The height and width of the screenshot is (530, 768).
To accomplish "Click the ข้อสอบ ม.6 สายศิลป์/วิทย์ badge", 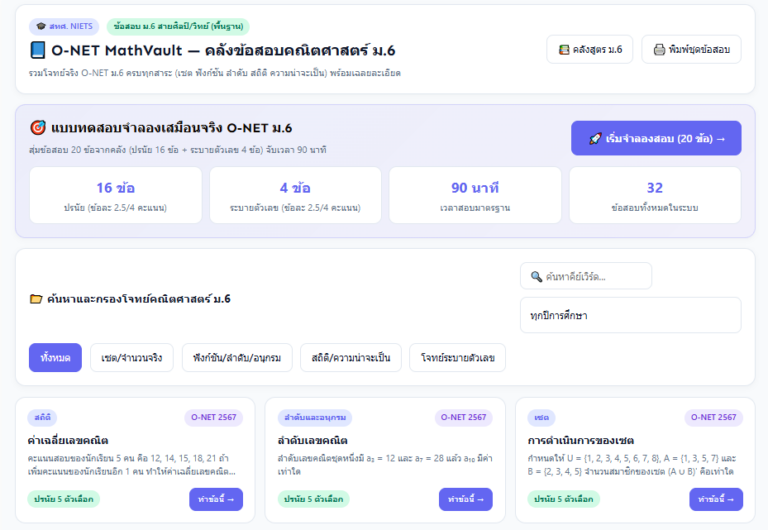I will tap(178, 26).
